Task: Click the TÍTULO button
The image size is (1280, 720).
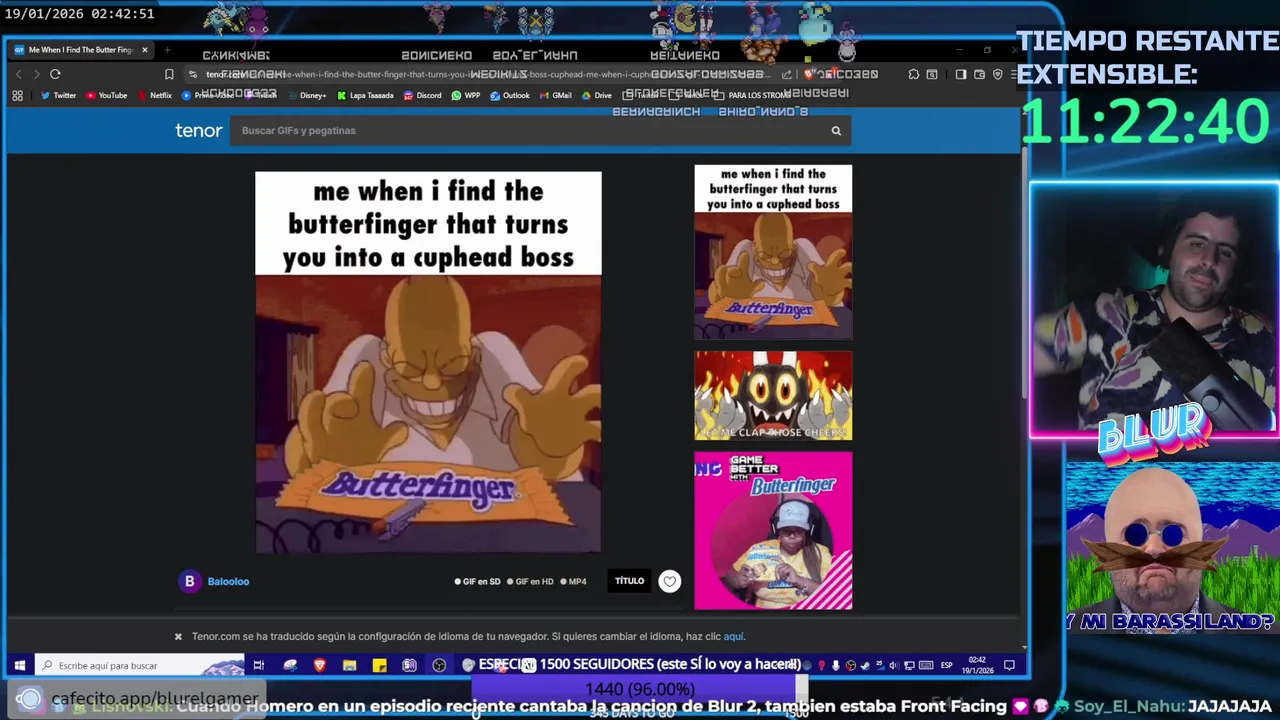Action: click(629, 581)
